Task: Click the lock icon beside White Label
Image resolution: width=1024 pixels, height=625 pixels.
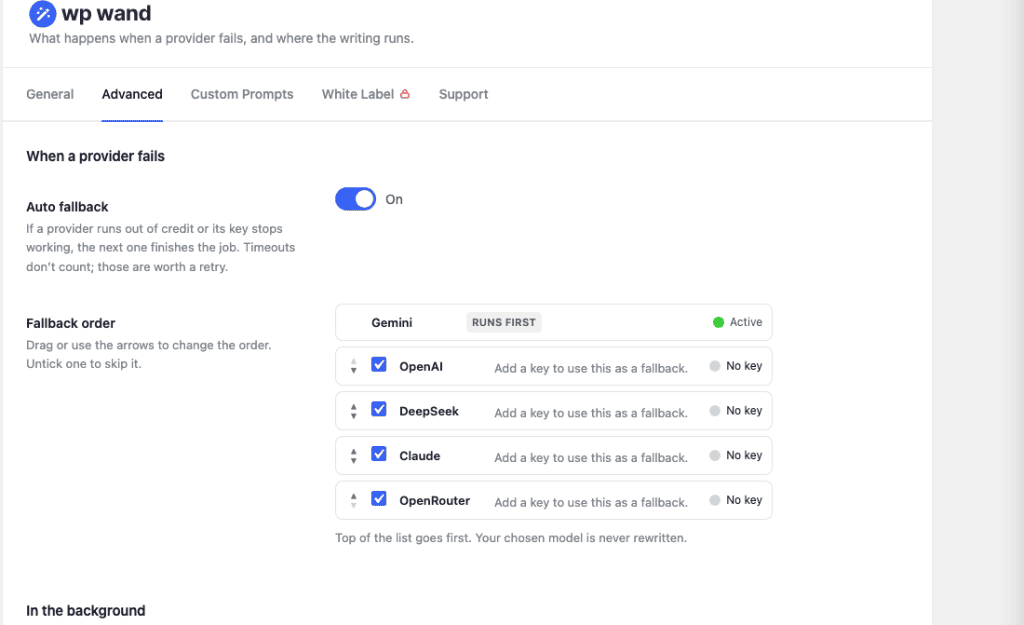Action: click(x=405, y=94)
